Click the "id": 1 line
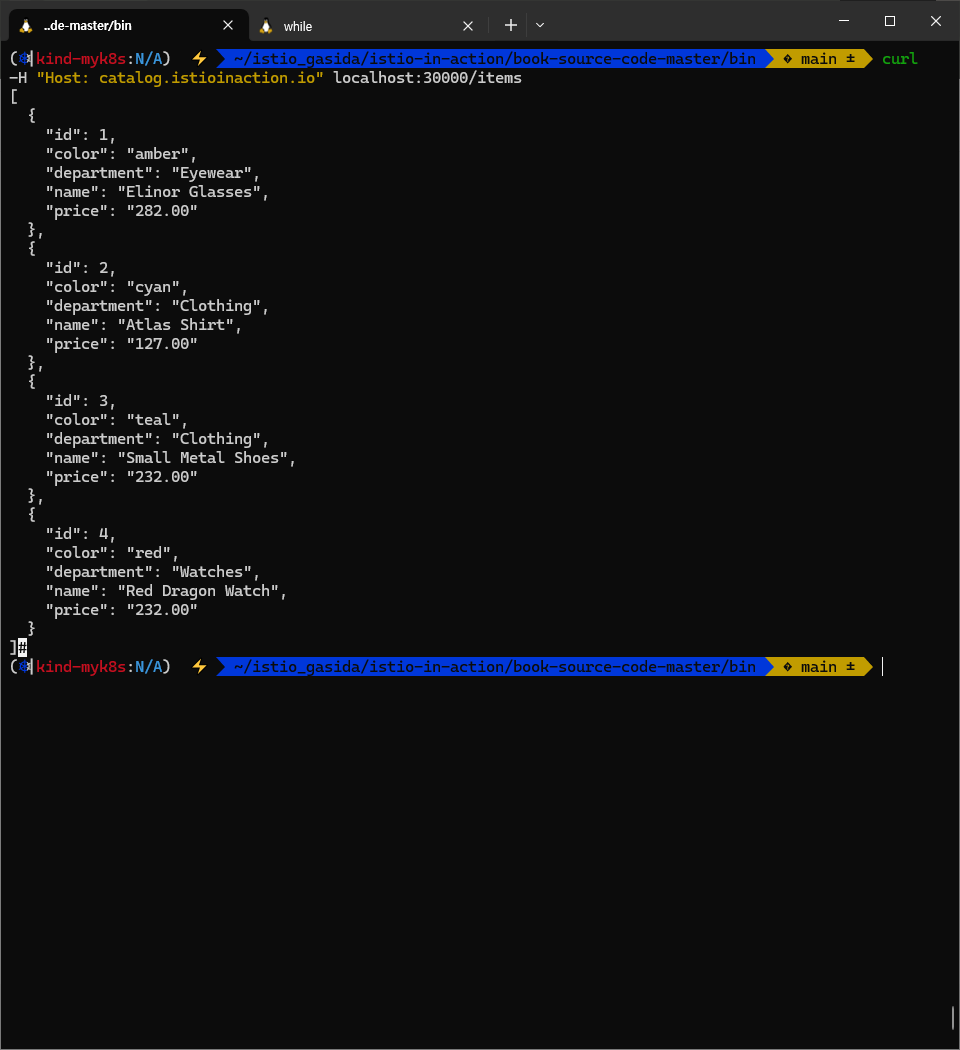The width and height of the screenshot is (960, 1050). [x=80, y=135]
